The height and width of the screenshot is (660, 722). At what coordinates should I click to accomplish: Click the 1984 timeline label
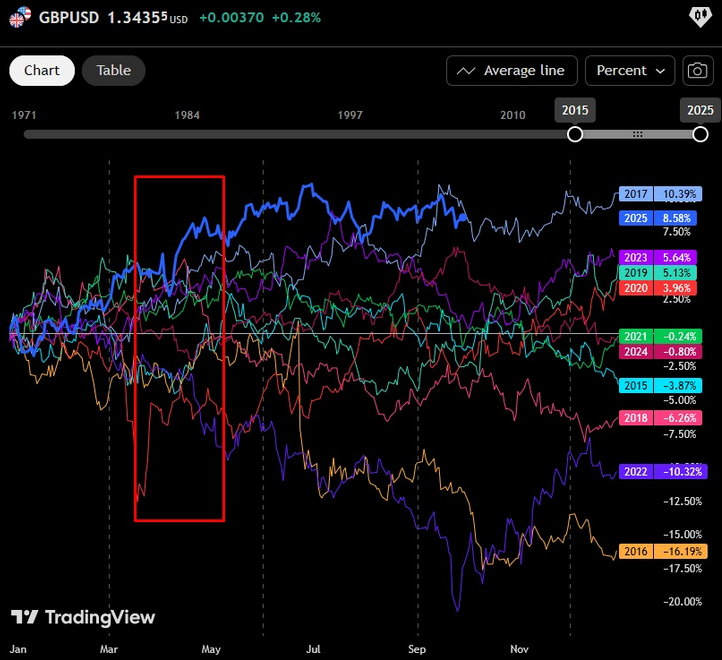coord(187,115)
